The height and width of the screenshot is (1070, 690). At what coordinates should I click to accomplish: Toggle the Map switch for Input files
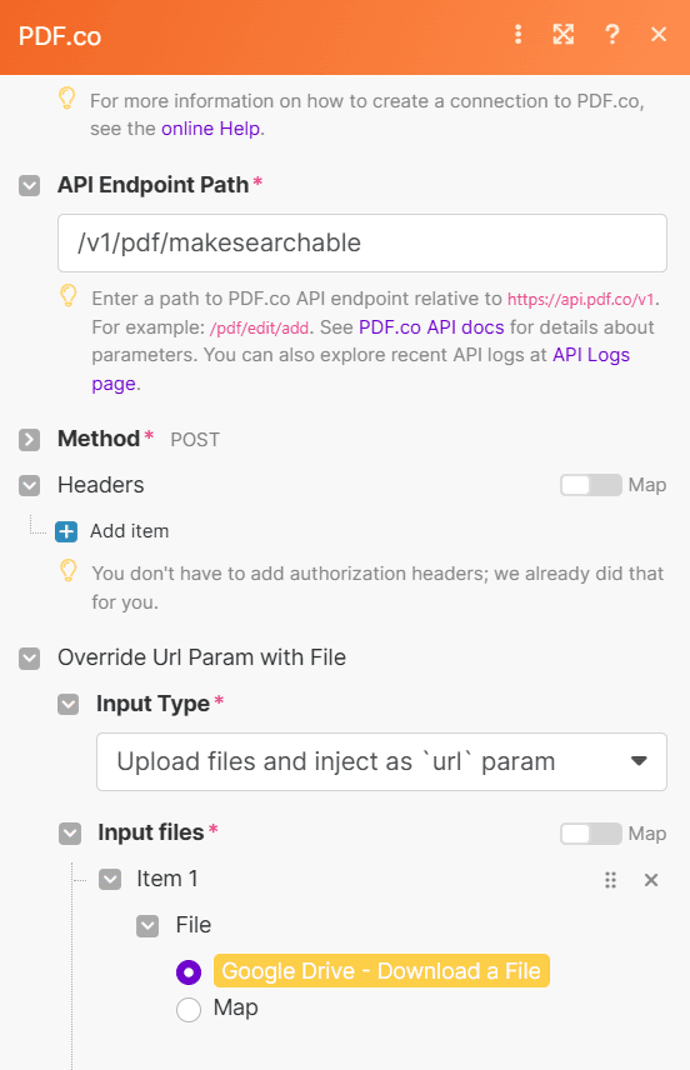(x=591, y=833)
